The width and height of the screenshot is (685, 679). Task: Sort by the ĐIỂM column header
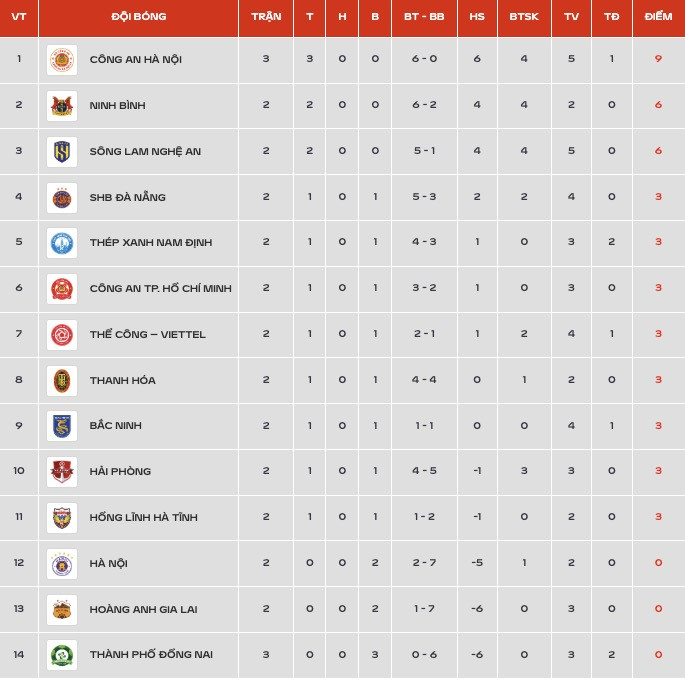(x=658, y=17)
